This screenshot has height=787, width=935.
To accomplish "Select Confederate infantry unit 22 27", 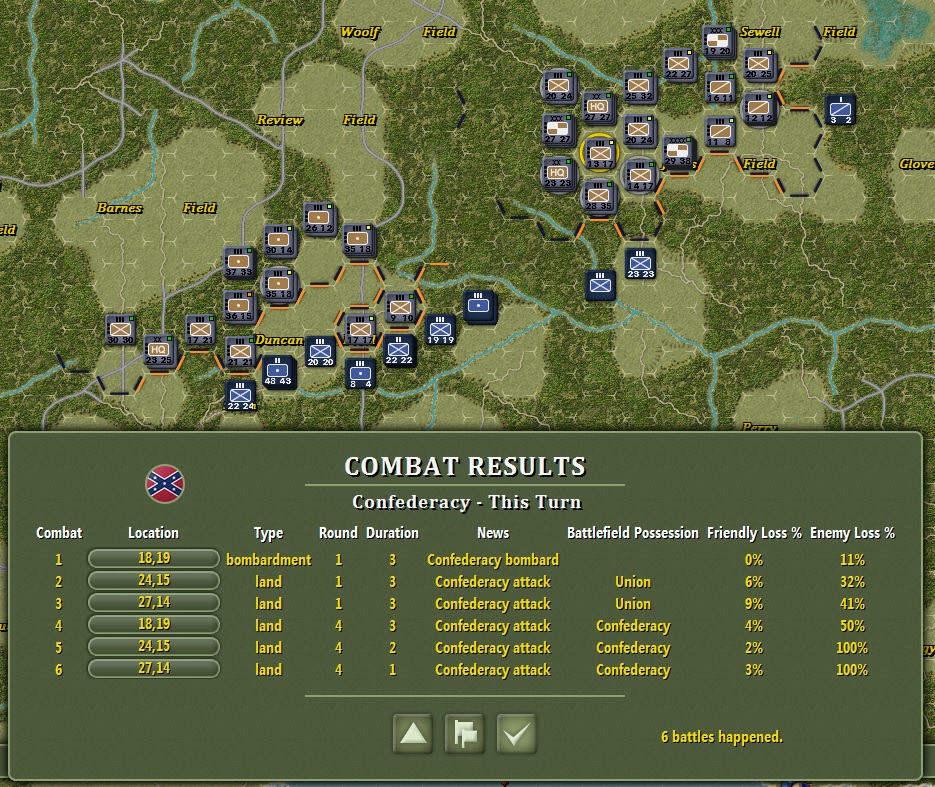I will click(x=679, y=64).
